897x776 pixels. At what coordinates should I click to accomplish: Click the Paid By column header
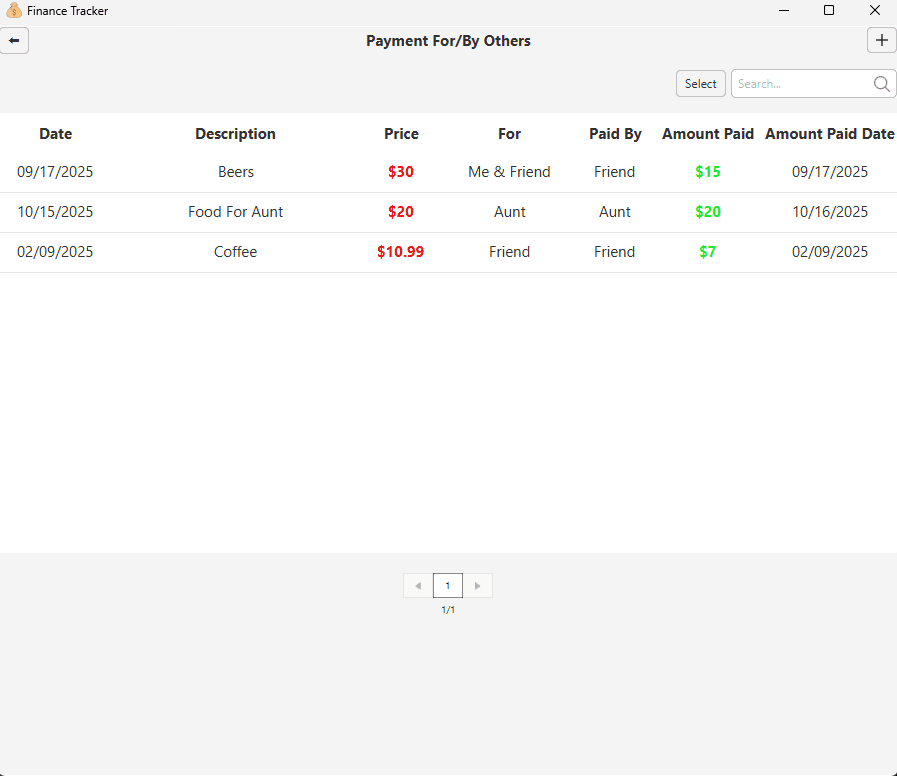pos(615,134)
